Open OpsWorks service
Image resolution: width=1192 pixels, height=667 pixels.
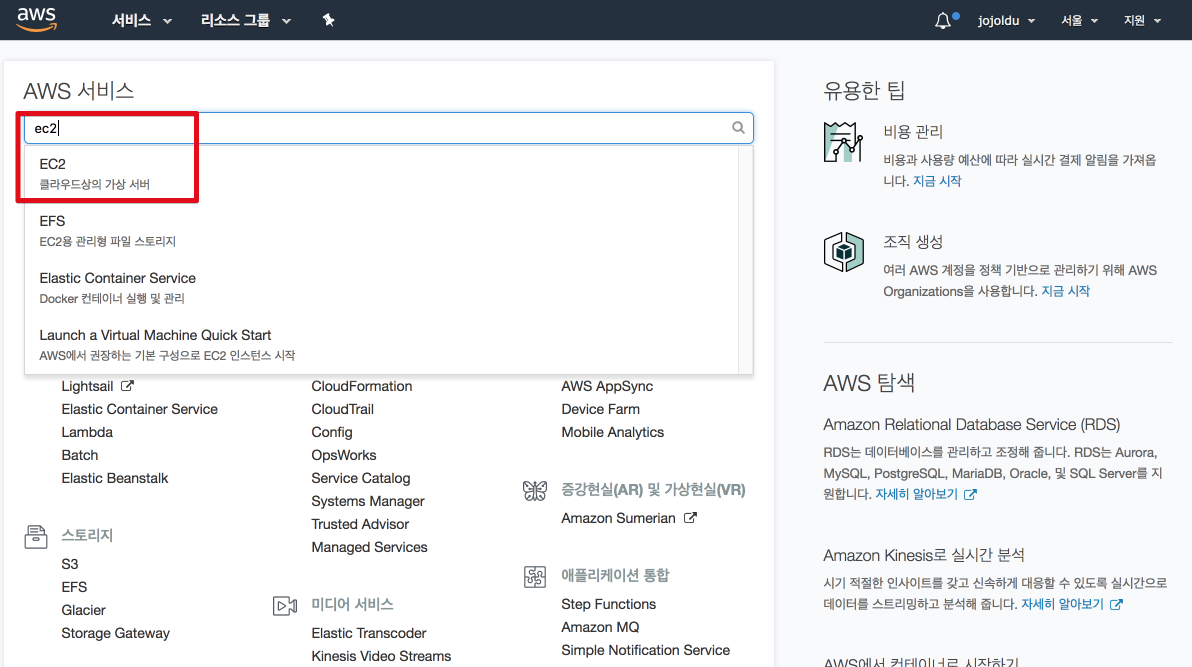coord(344,455)
